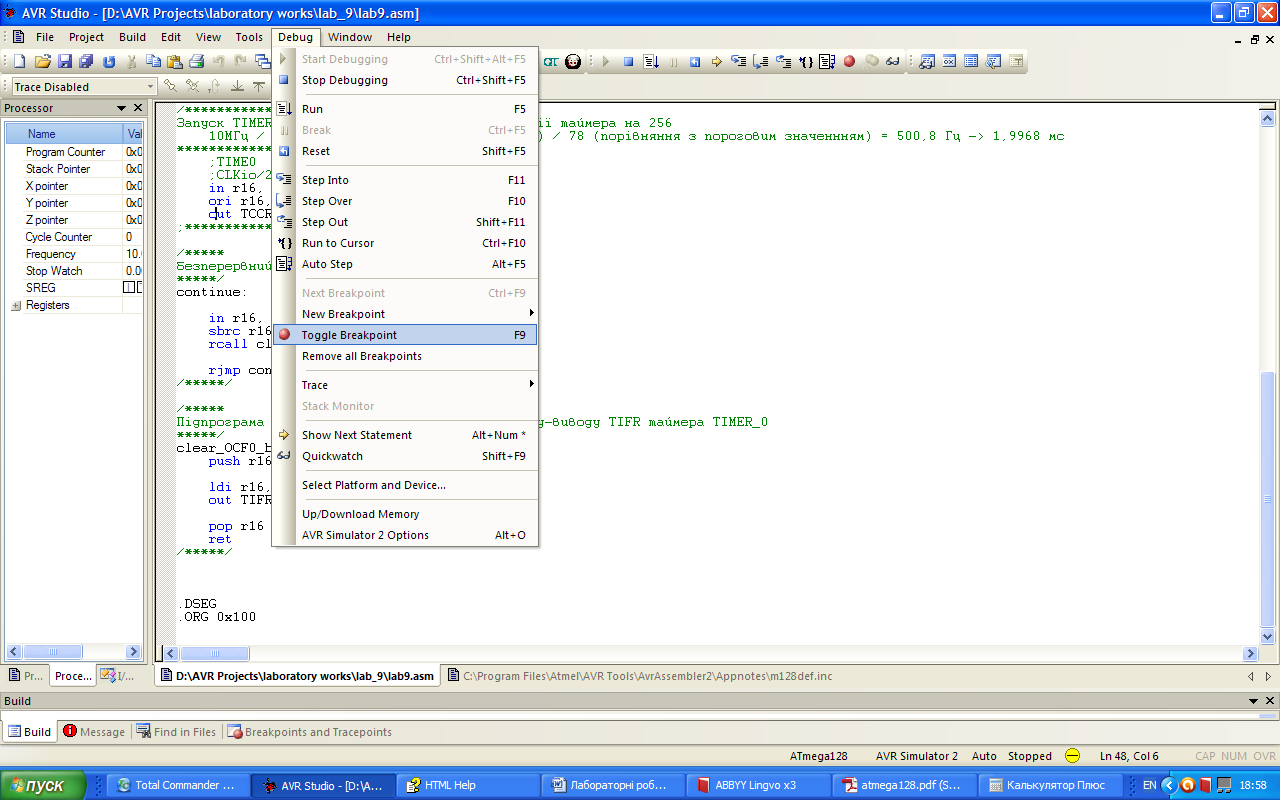Open the Project menu

[86, 37]
